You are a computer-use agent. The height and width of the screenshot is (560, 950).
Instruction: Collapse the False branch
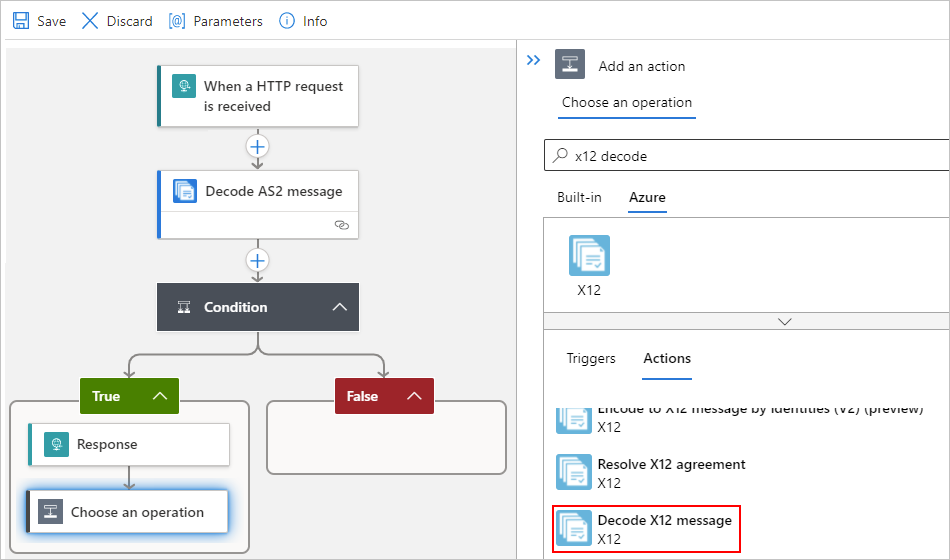415,396
